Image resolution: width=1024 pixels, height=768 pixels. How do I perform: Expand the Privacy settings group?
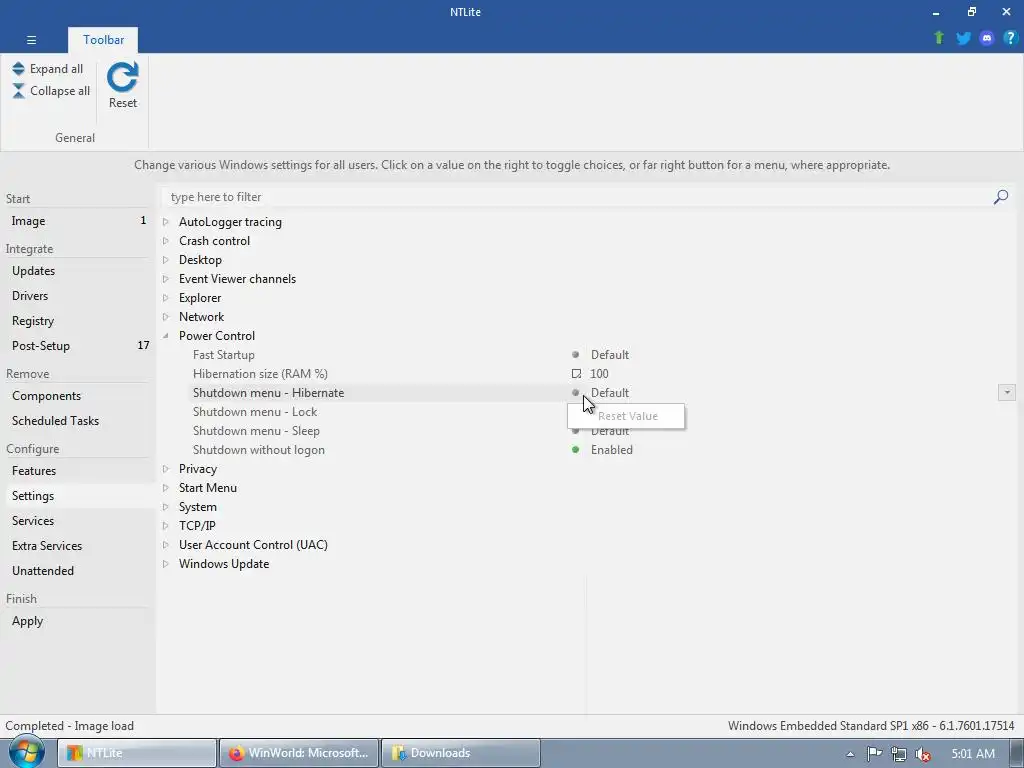[x=166, y=469]
